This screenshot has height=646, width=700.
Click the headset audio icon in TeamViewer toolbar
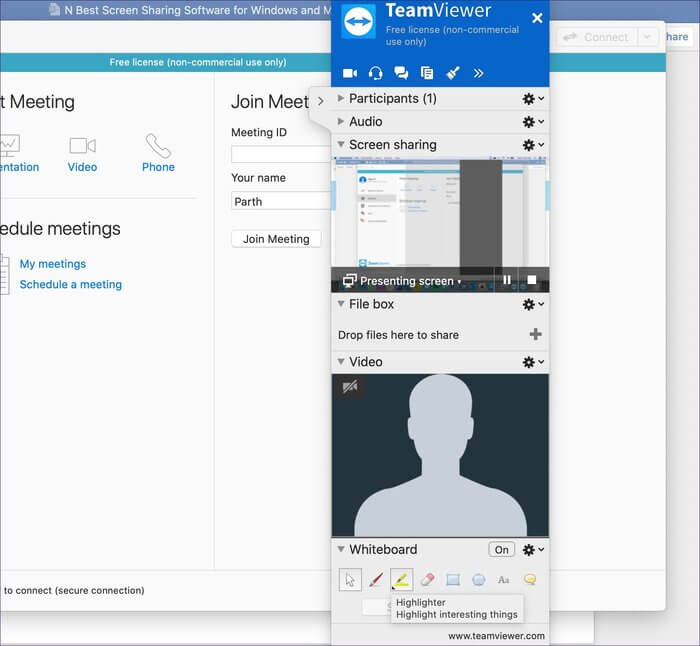375,73
